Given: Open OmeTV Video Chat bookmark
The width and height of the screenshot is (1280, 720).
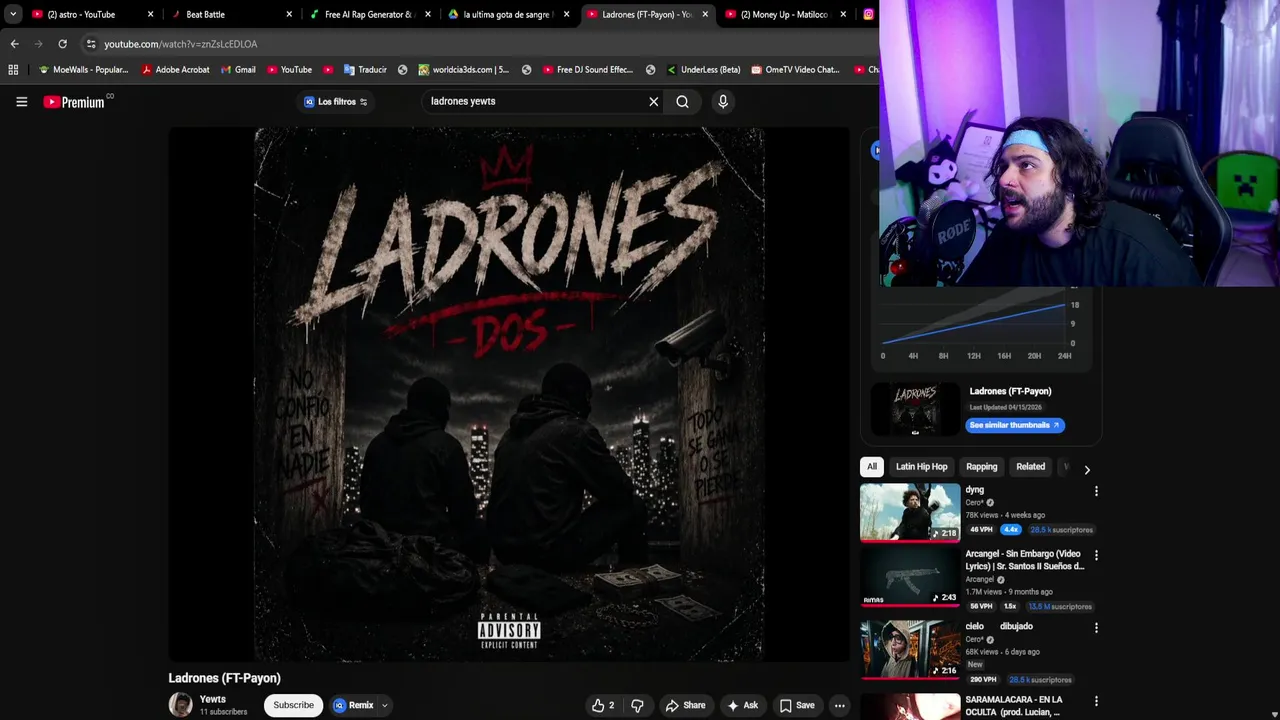Looking at the screenshot, I should point(796,70).
